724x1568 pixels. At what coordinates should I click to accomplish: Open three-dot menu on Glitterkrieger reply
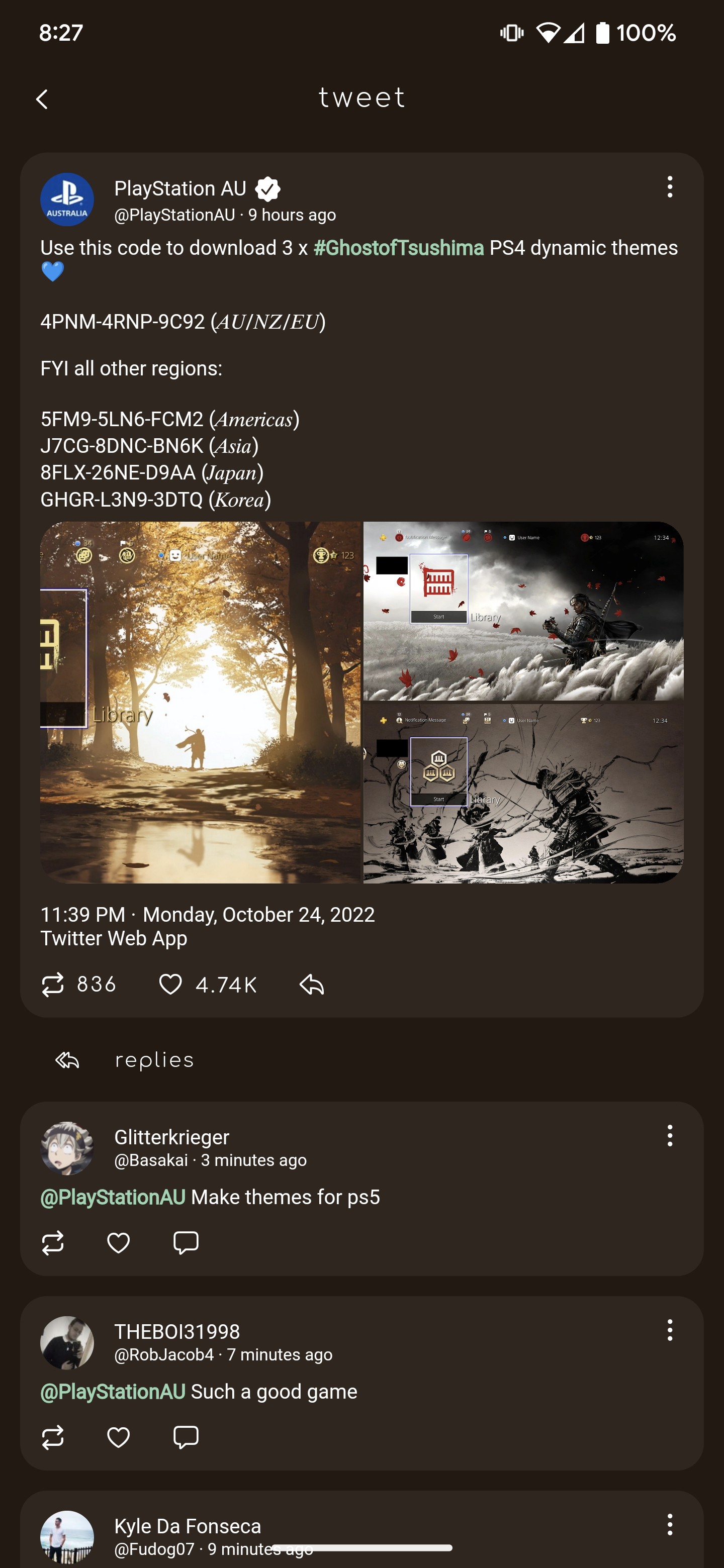pos(670,1136)
